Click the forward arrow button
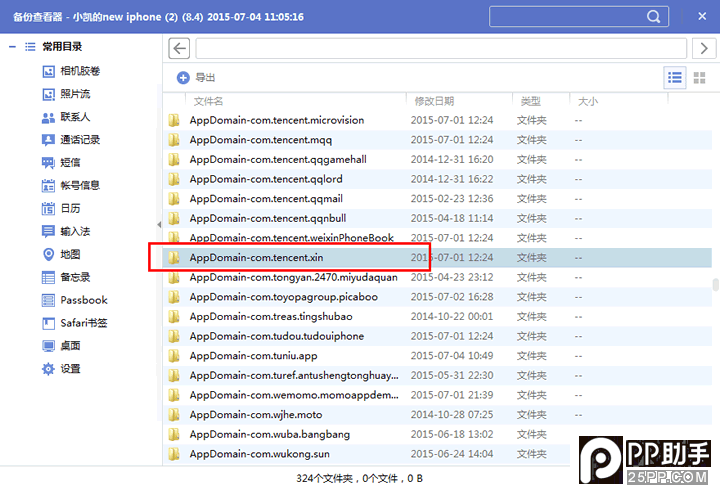720x491 pixels. [703, 48]
